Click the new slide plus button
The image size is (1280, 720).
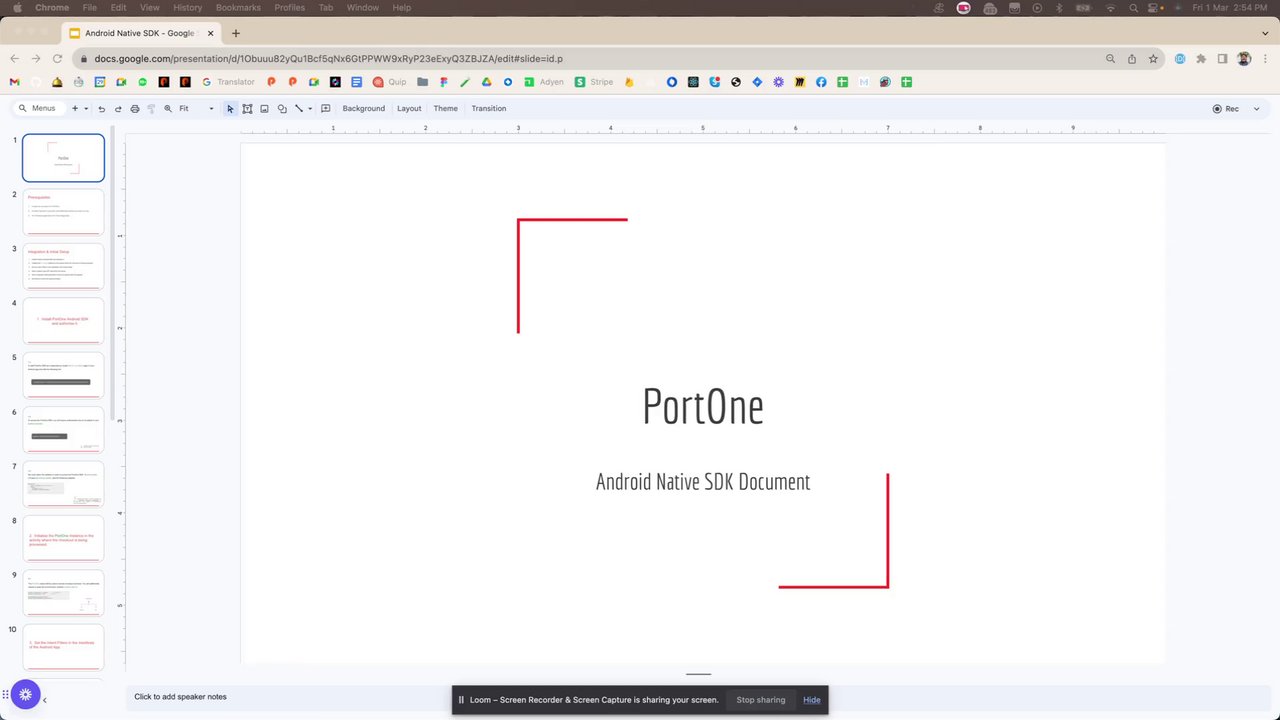click(x=75, y=108)
